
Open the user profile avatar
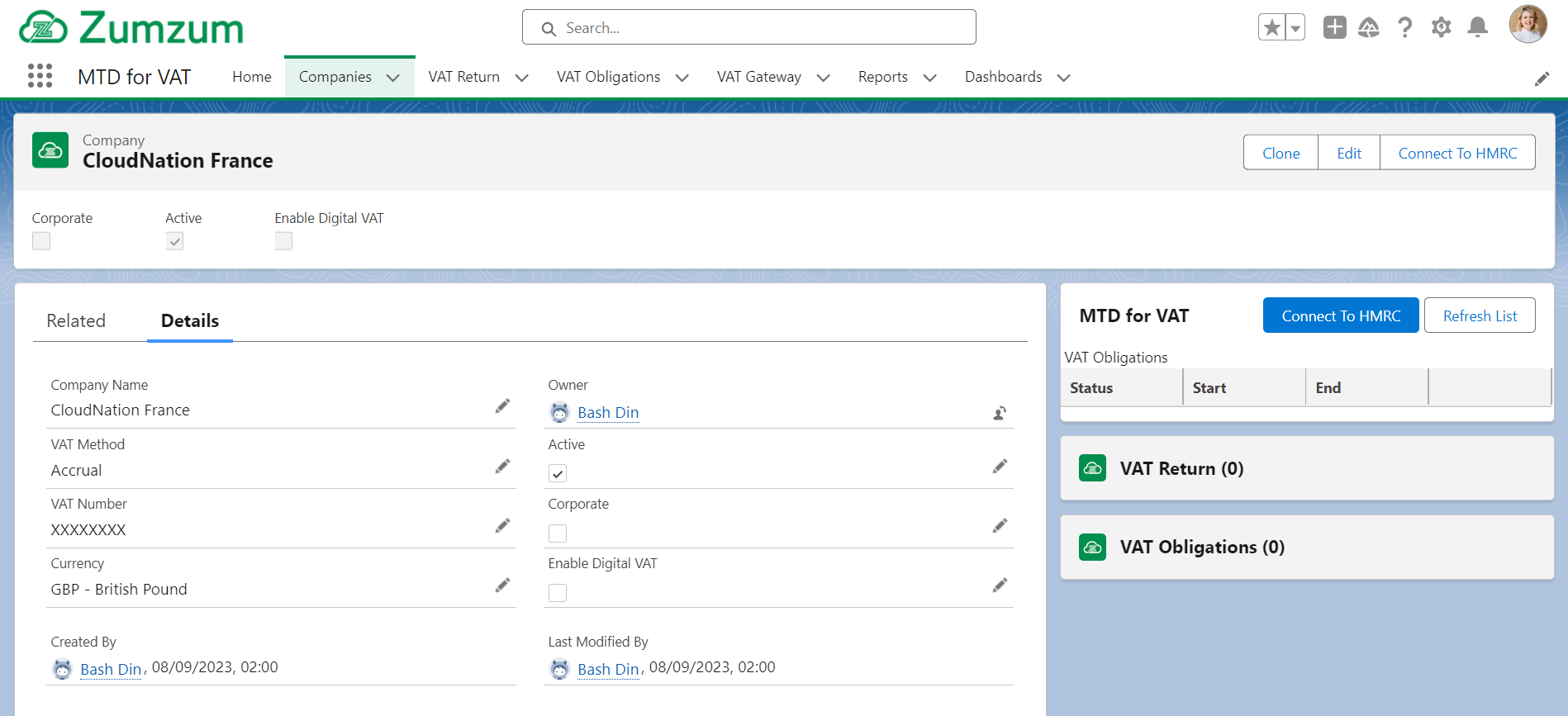coord(1528,24)
